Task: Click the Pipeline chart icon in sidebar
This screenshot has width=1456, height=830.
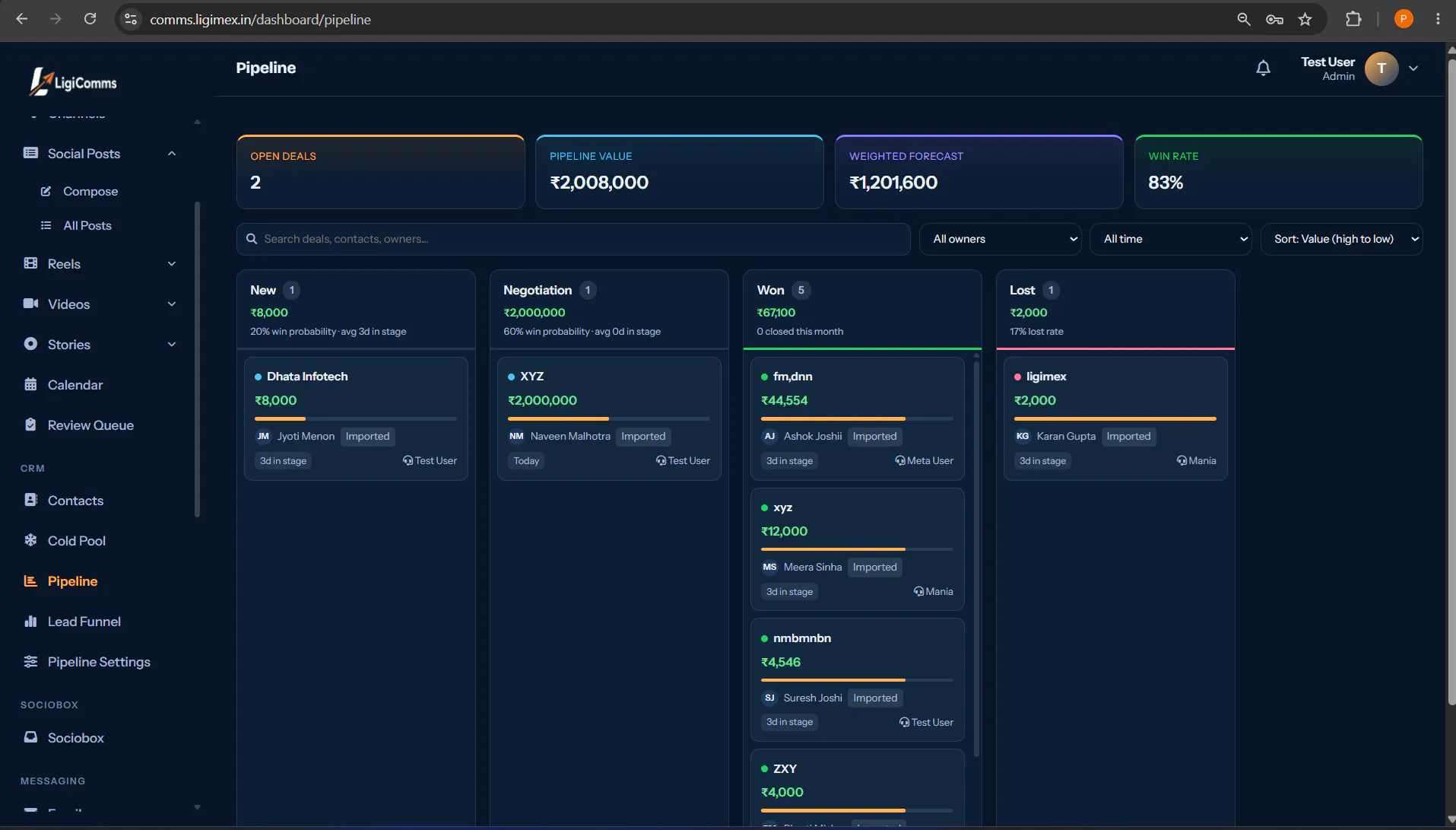Action: pos(30,580)
